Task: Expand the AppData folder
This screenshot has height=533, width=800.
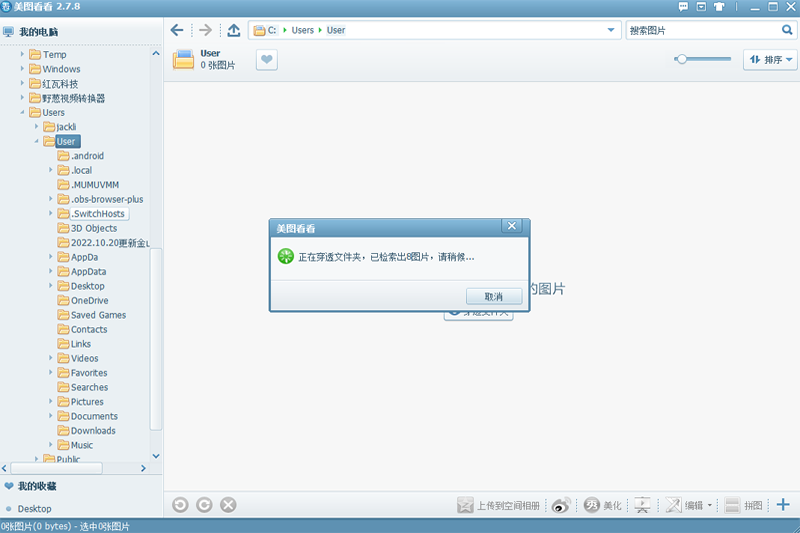Action: pyautogui.click(x=51, y=271)
